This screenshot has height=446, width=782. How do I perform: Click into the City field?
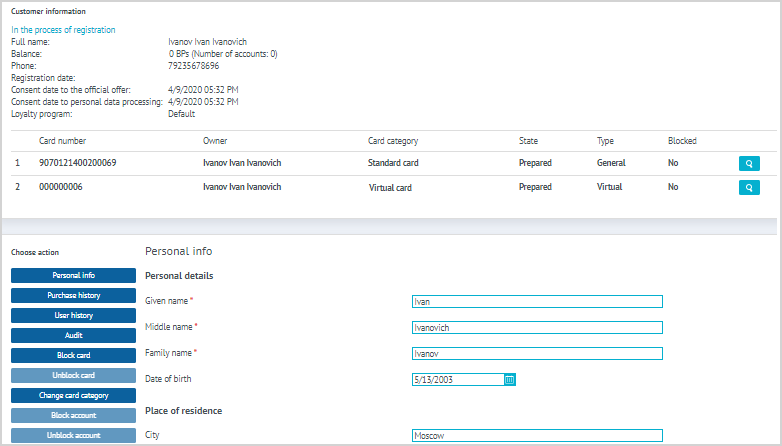(x=537, y=435)
